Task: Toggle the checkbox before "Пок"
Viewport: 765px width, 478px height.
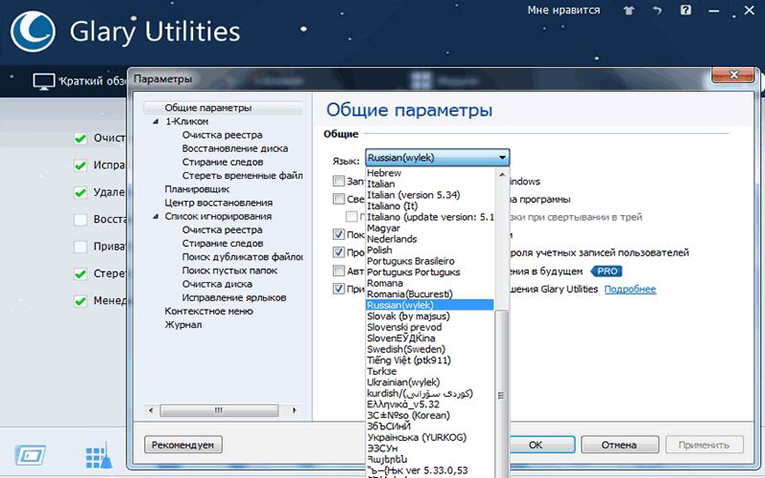Action: (339, 235)
